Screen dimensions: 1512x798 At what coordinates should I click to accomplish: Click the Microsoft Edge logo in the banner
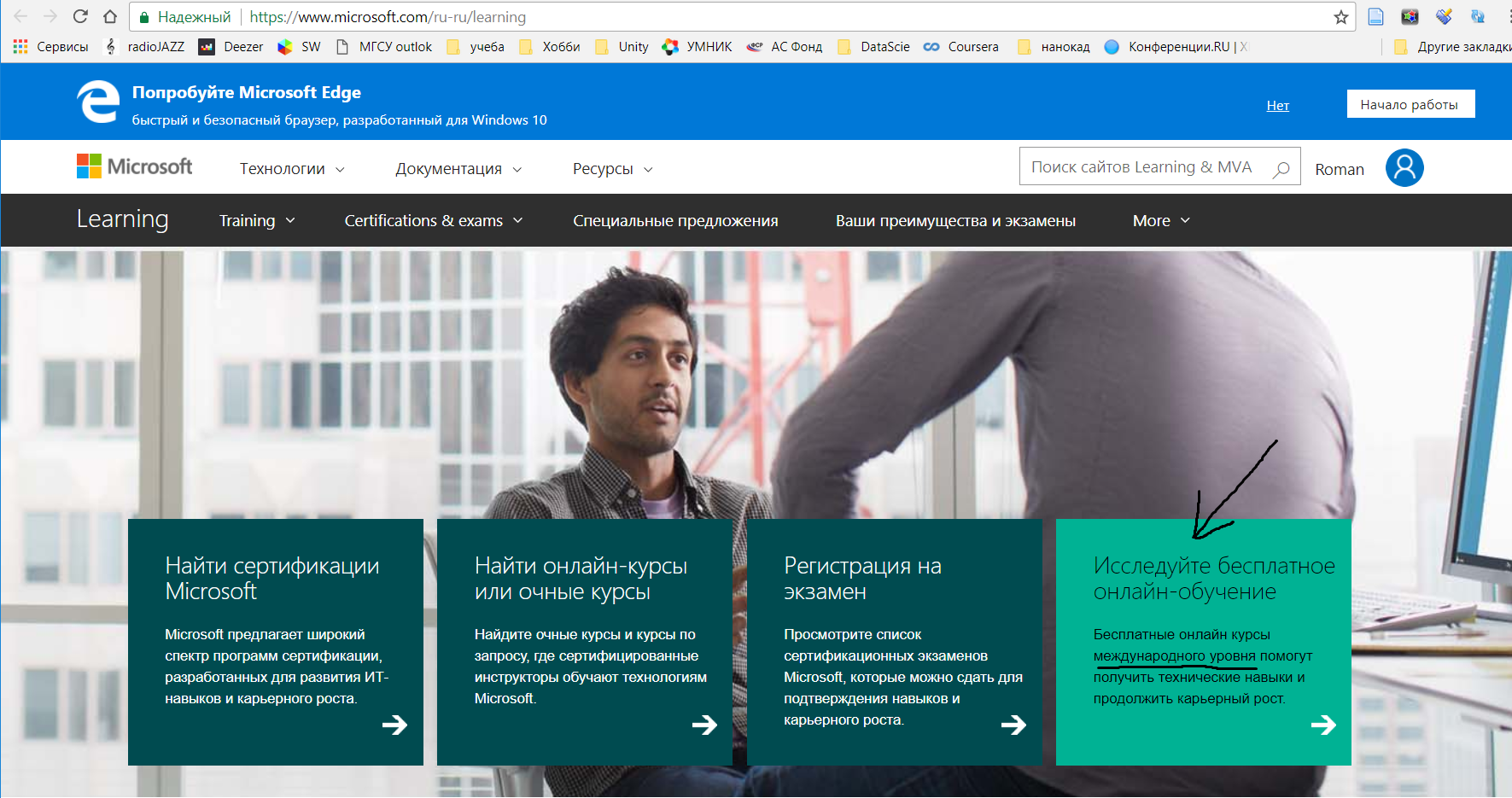(98, 102)
